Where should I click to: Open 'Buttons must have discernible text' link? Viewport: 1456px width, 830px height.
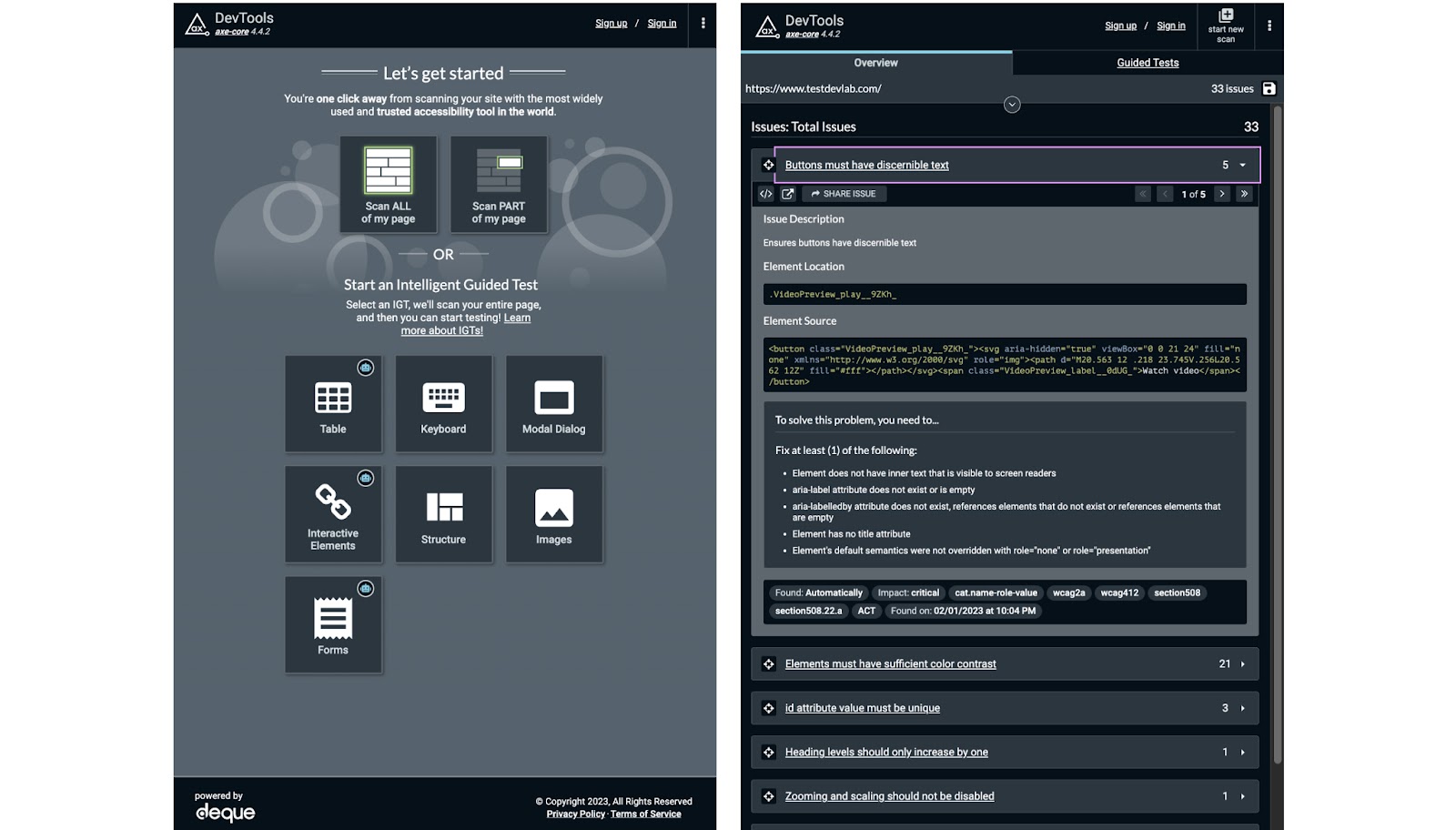tap(867, 165)
